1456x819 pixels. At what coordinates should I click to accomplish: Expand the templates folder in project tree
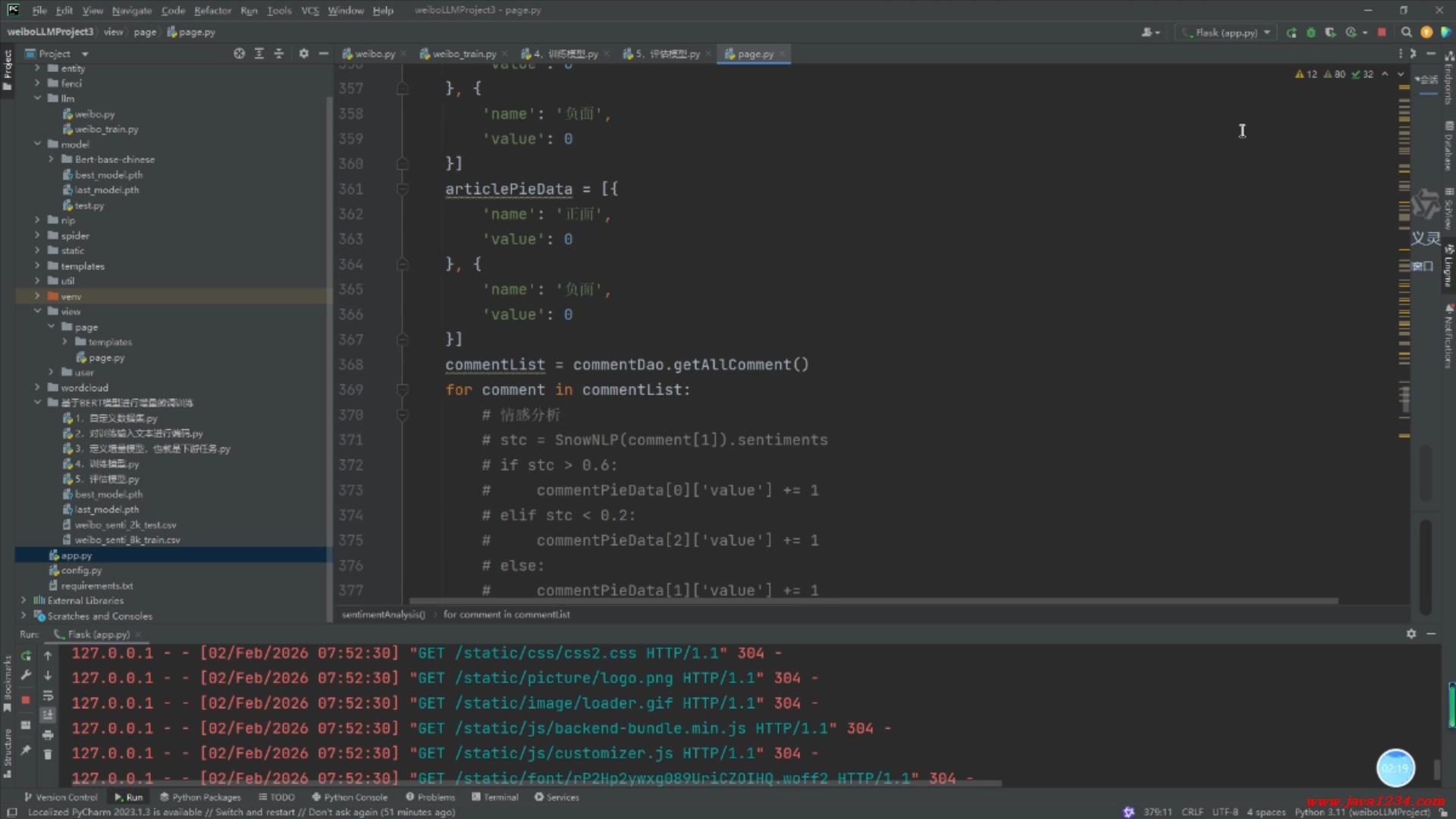(x=37, y=266)
